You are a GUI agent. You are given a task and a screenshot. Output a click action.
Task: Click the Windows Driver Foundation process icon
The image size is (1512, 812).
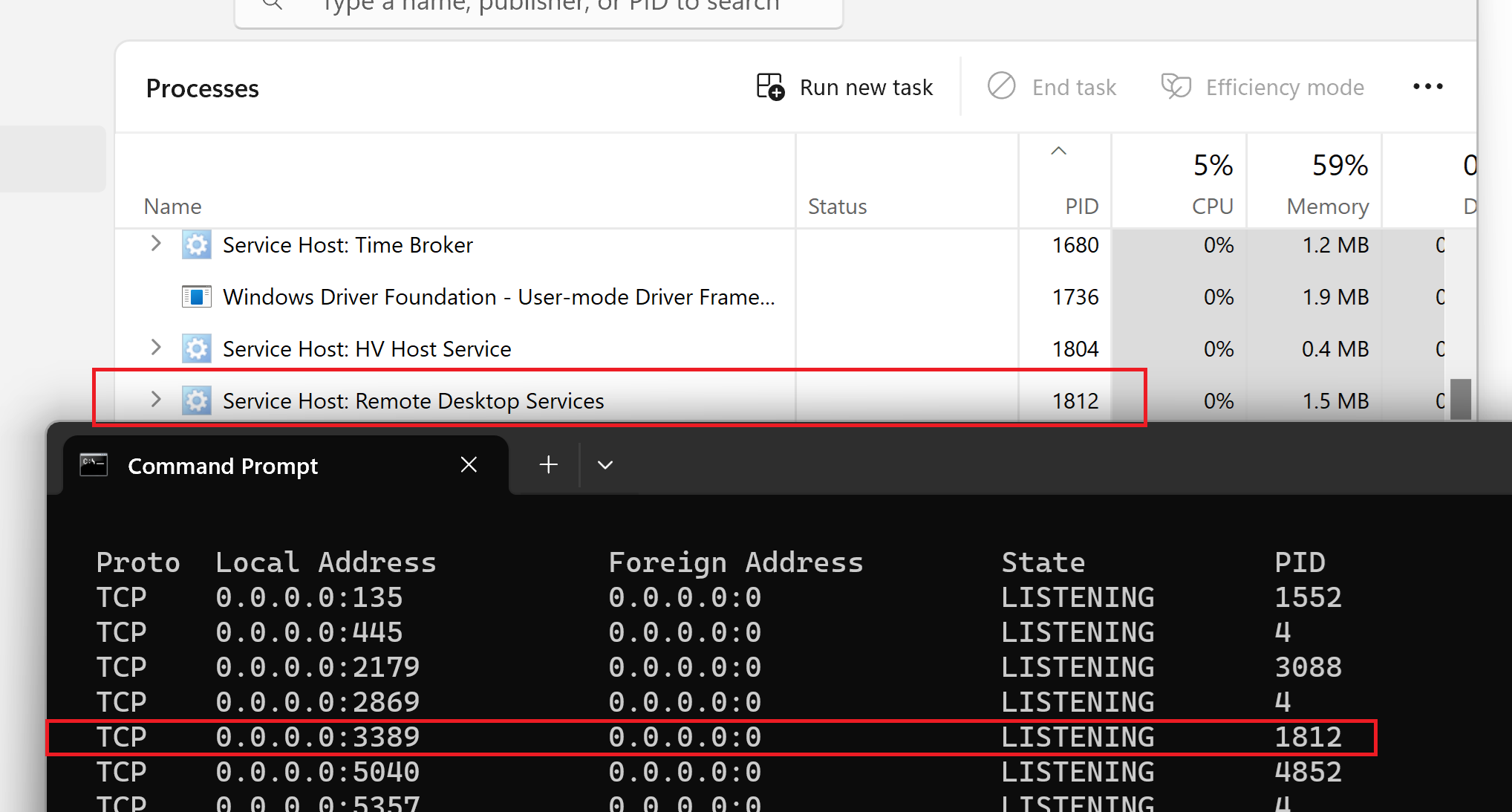(x=197, y=297)
